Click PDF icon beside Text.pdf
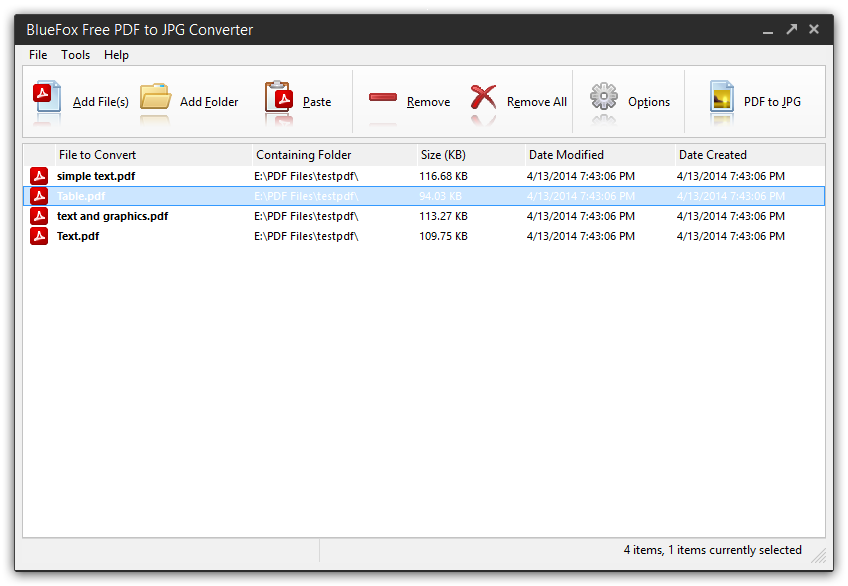This screenshot has height=586, width=848. click(x=39, y=236)
